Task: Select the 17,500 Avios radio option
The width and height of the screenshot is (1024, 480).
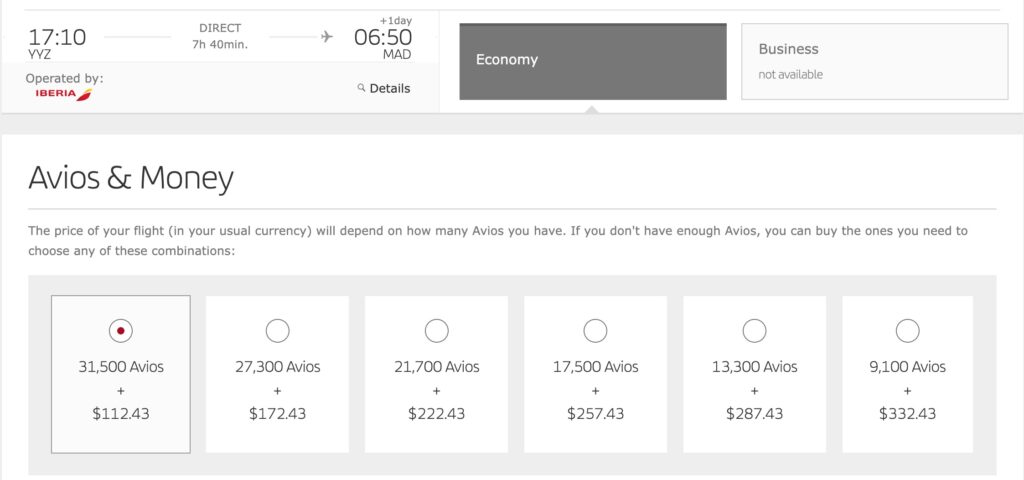Action: (x=595, y=329)
